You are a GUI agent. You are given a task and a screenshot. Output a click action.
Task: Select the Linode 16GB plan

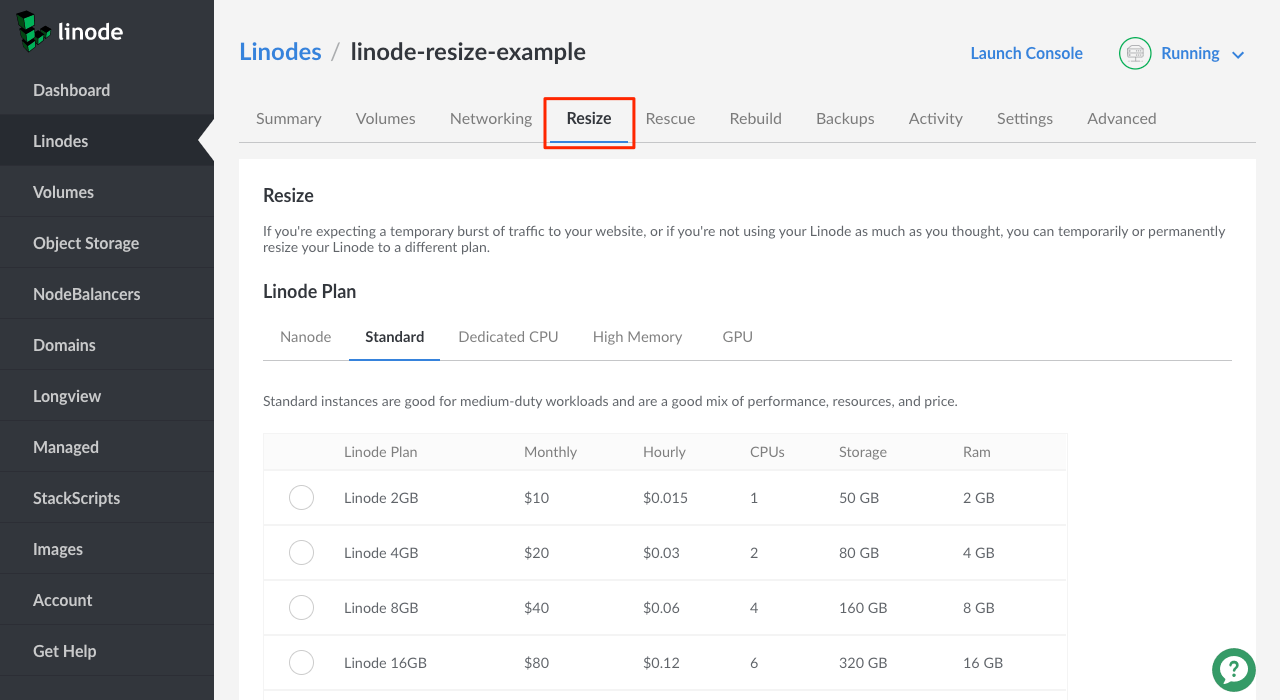pos(301,662)
